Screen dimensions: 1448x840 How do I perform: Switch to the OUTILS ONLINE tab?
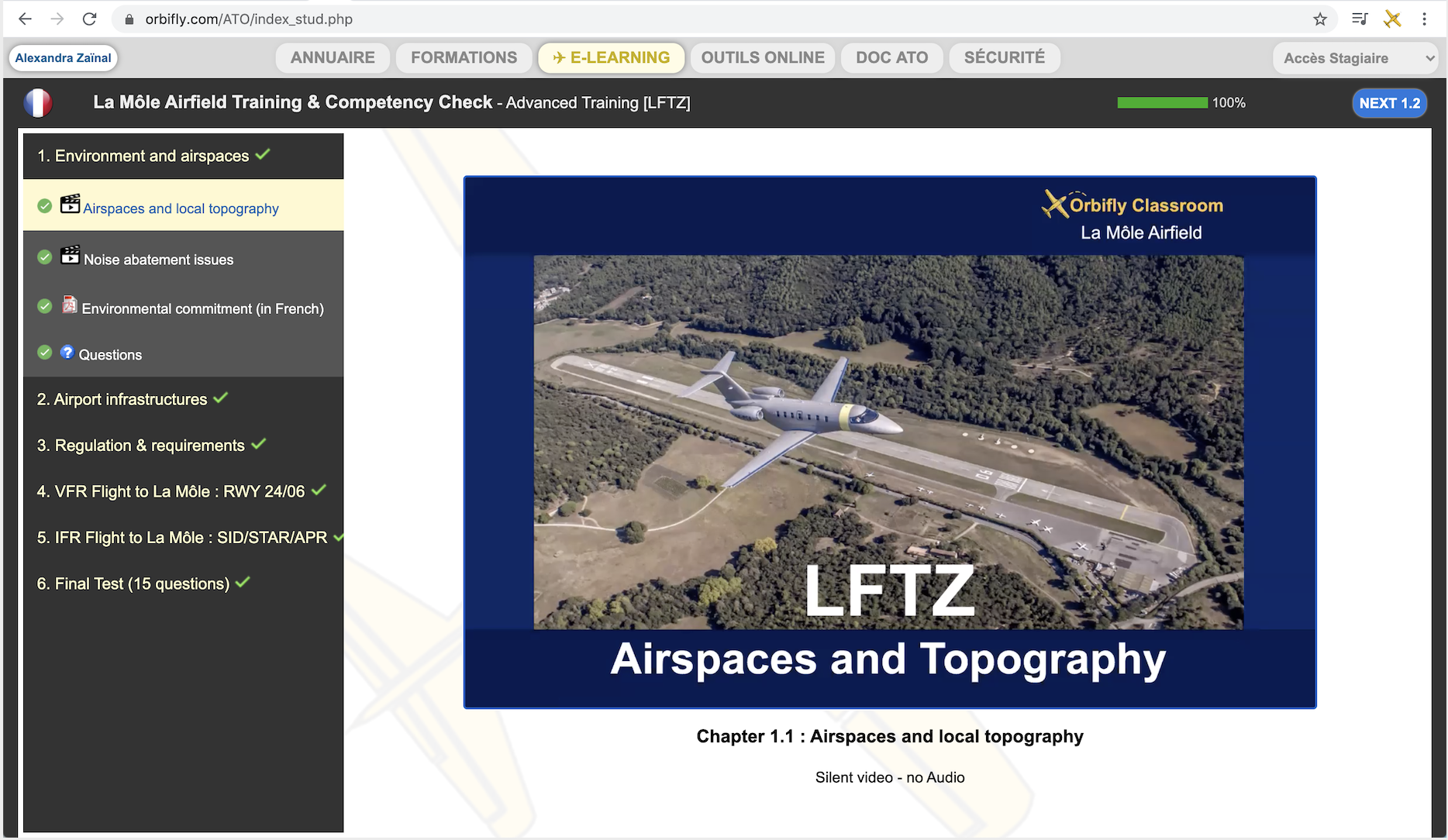(x=762, y=58)
